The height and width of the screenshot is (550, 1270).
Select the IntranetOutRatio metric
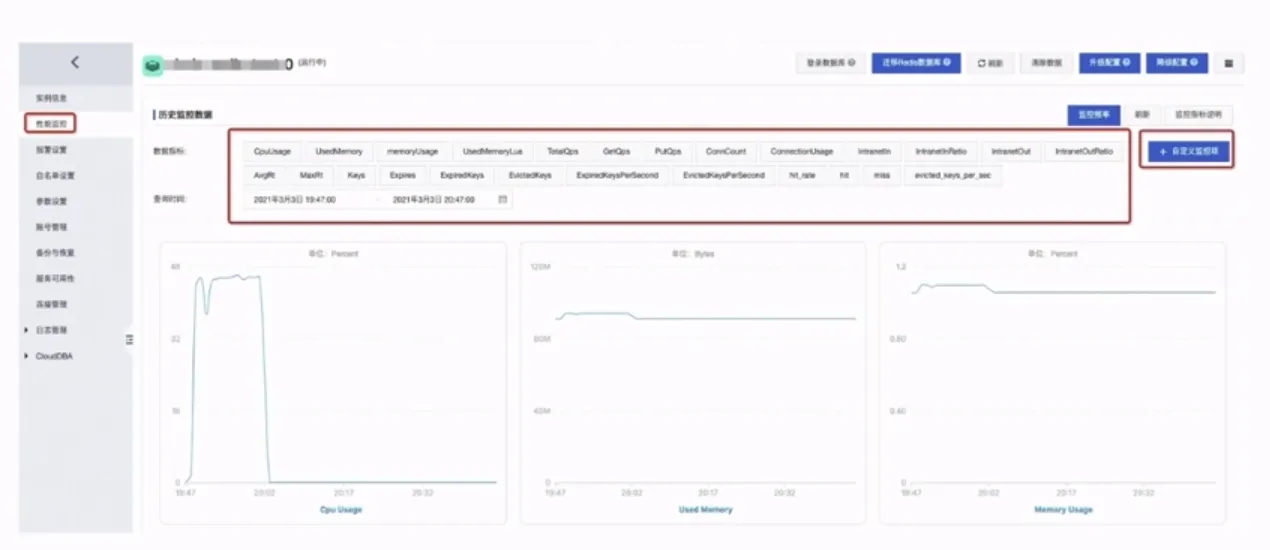click(1083, 151)
